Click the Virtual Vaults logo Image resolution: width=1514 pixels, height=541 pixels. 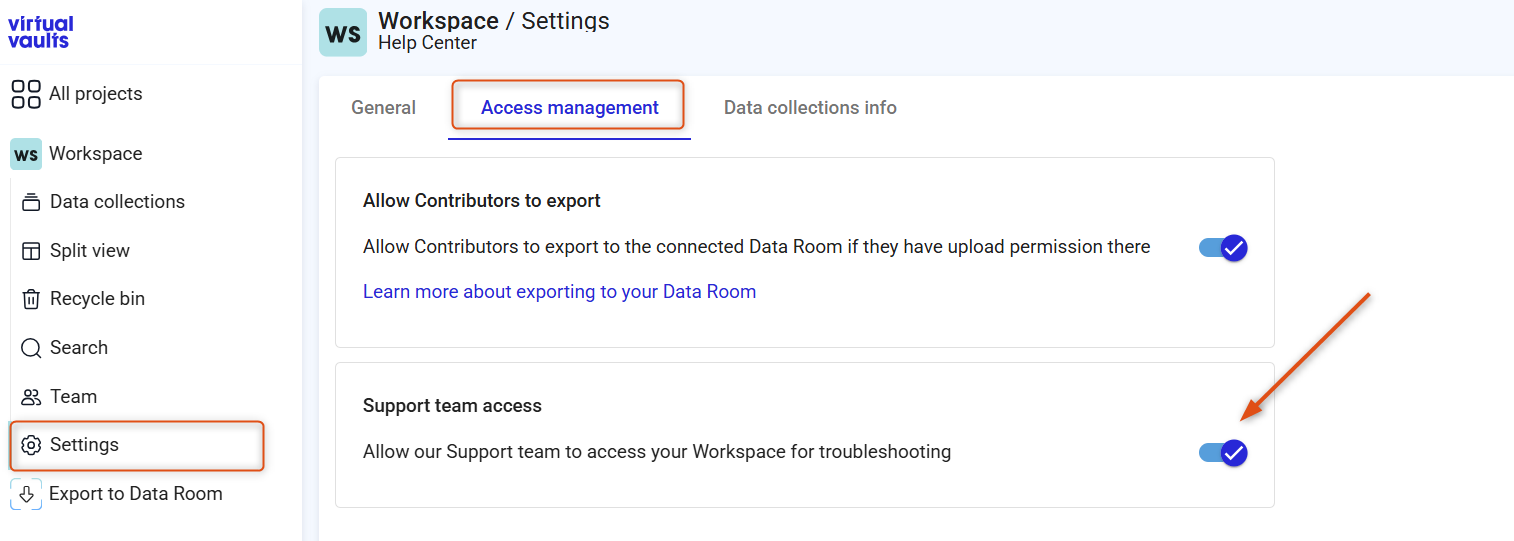[x=40, y=32]
